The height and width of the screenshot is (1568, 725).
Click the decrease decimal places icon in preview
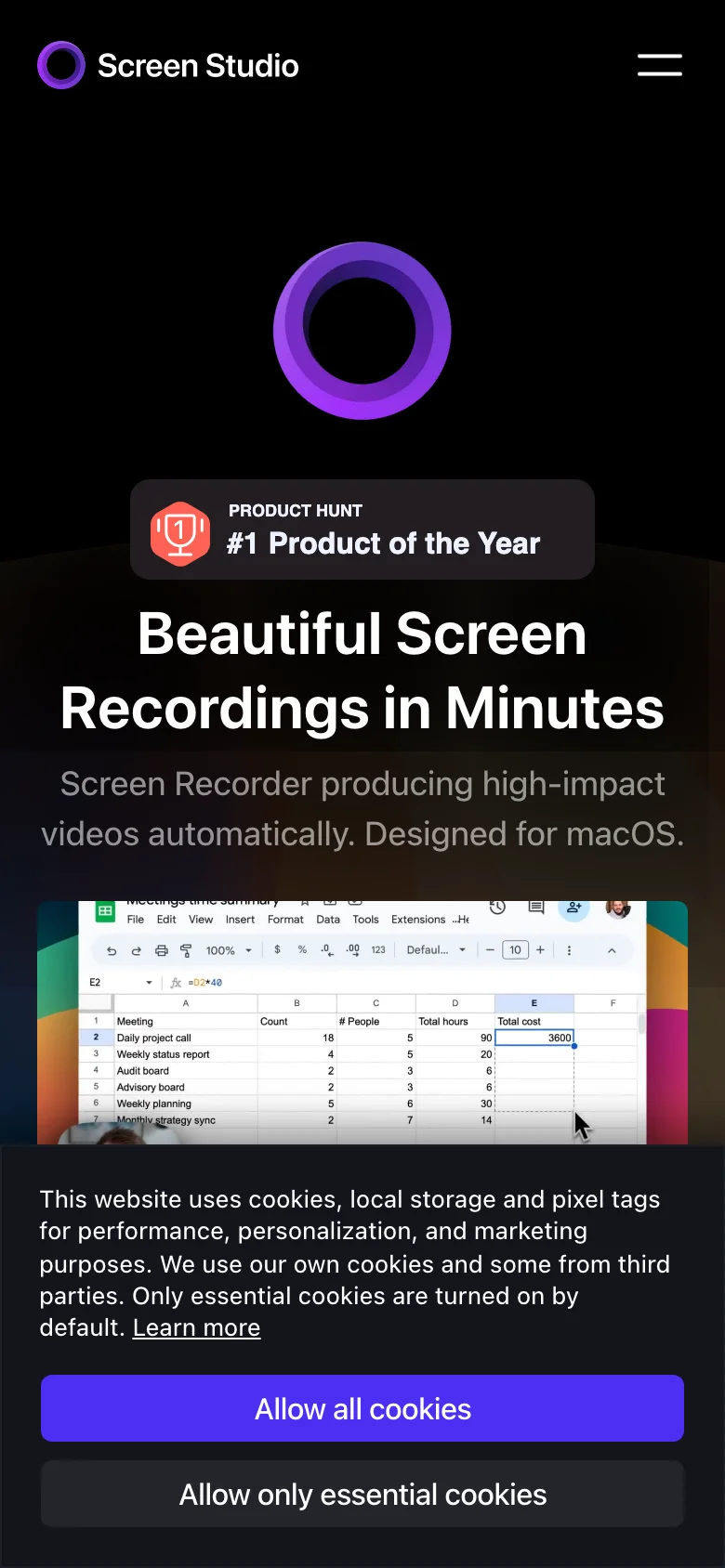(327, 949)
